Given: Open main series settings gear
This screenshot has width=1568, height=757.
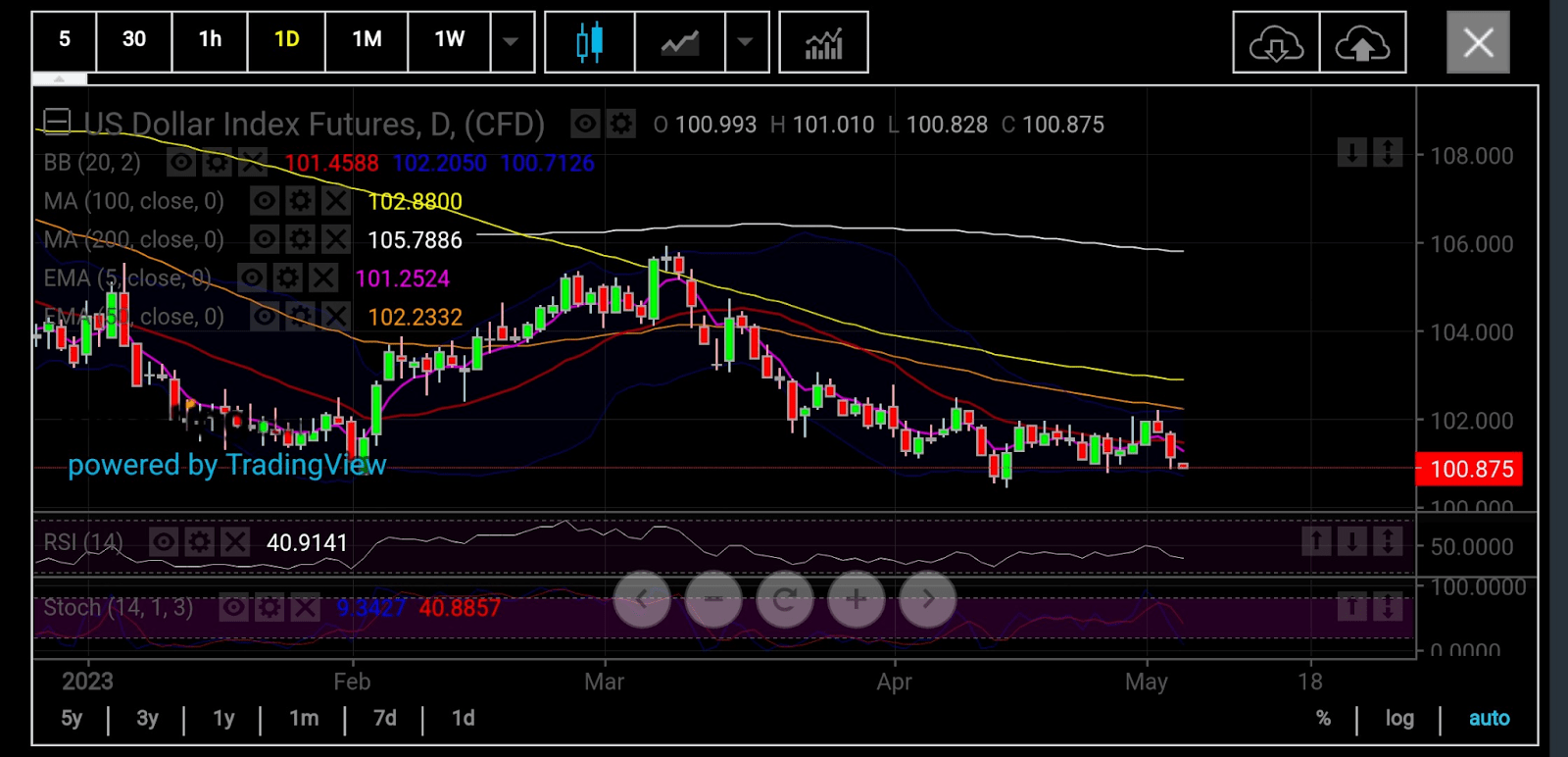Looking at the screenshot, I should click(621, 124).
